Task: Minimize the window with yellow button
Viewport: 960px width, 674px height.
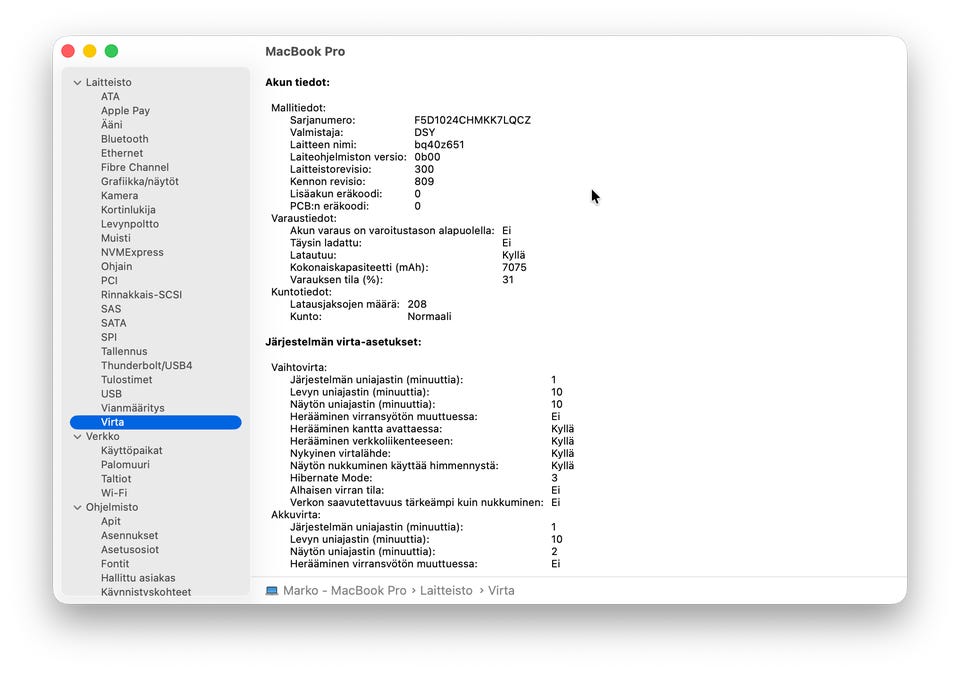Action: [x=89, y=51]
